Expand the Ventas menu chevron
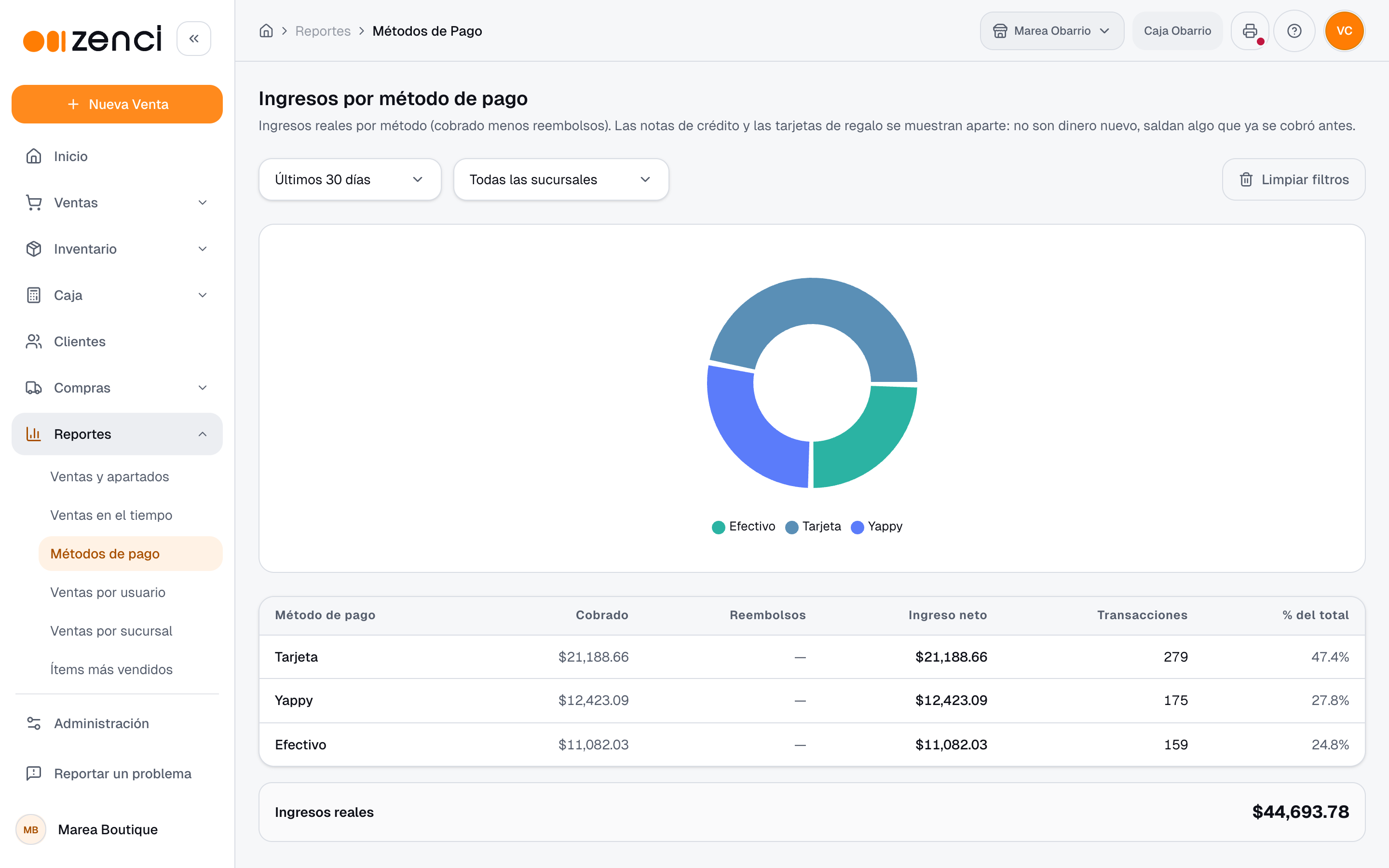 pyautogui.click(x=203, y=203)
